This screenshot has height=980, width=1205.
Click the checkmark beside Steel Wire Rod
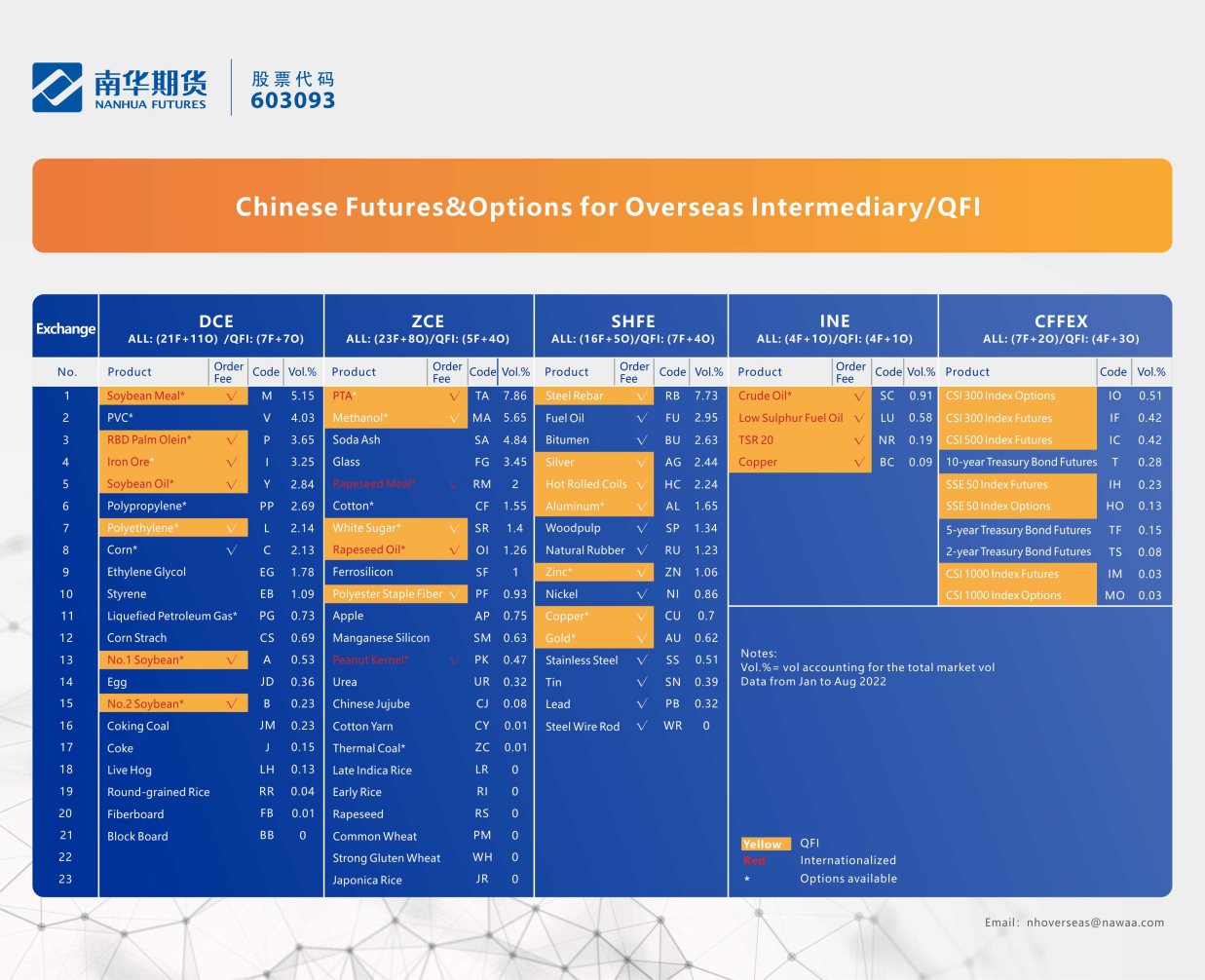click(641, 726)
